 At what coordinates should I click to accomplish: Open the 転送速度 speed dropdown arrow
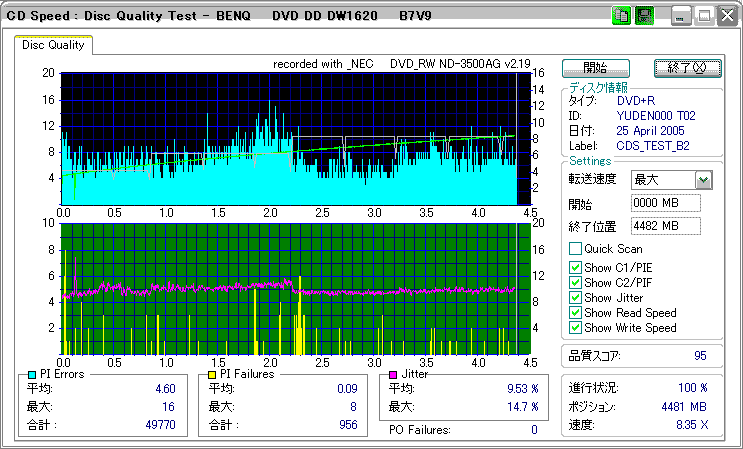point(703,180)
